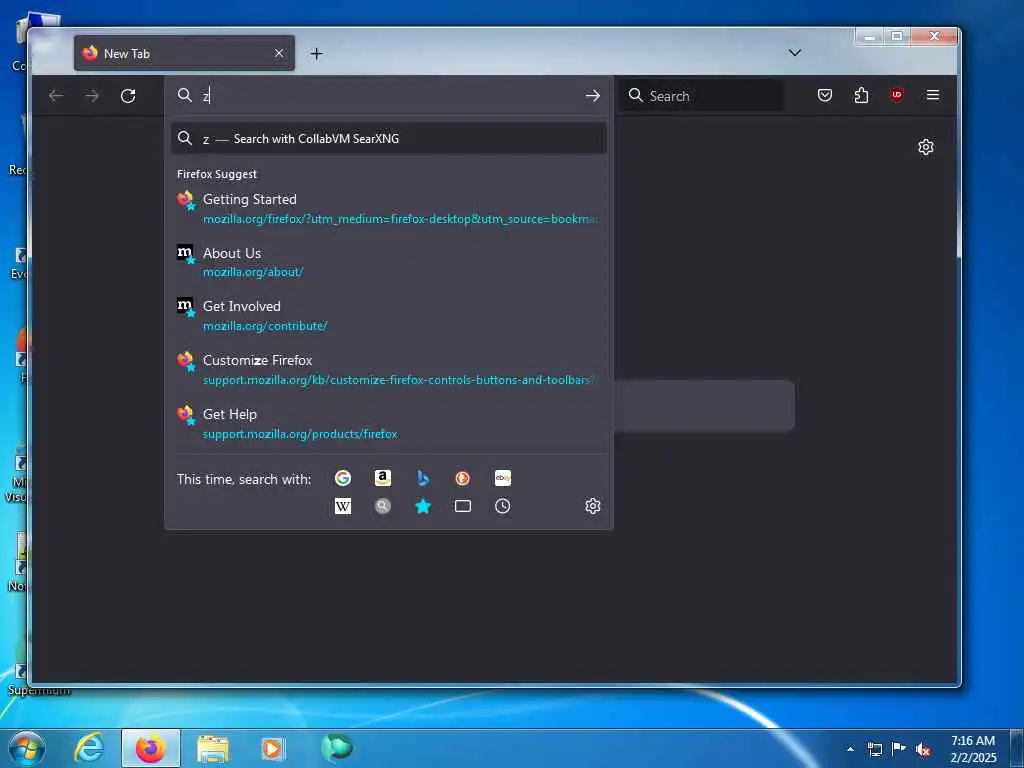The height and width of the screenshot is (768, 1024).
Task: Search this time with eBay
Action: pyautogui.click(x=502, y=478)
